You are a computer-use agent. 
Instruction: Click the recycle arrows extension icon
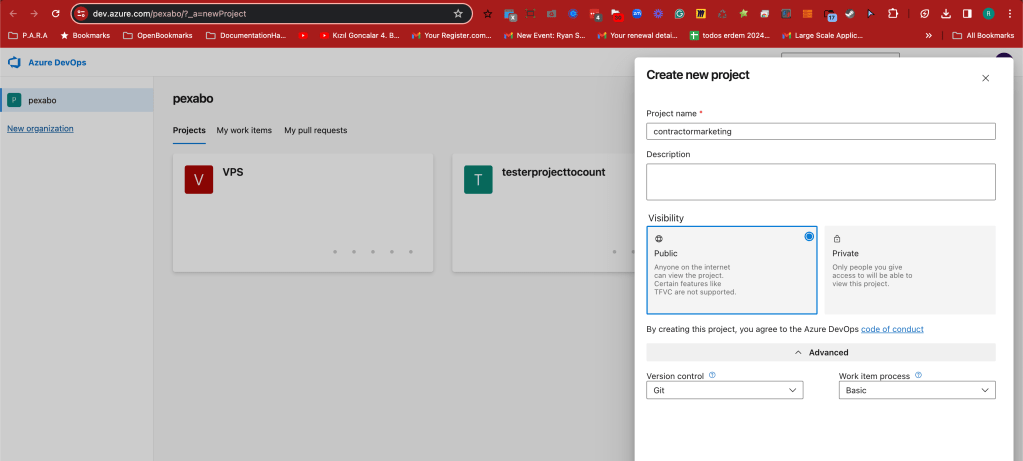click(722, 13)
